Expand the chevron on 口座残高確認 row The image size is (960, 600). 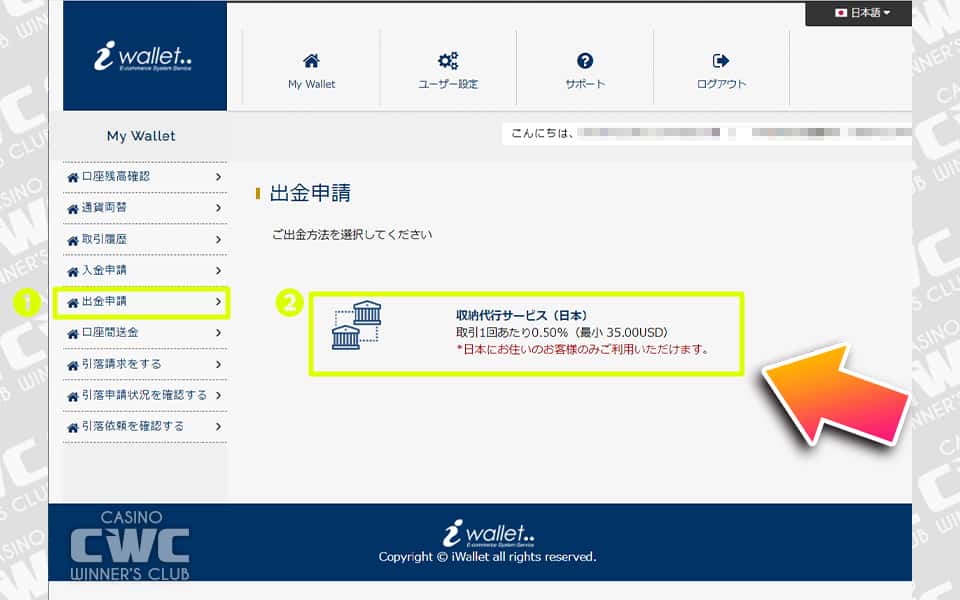[x=219, y=177]
